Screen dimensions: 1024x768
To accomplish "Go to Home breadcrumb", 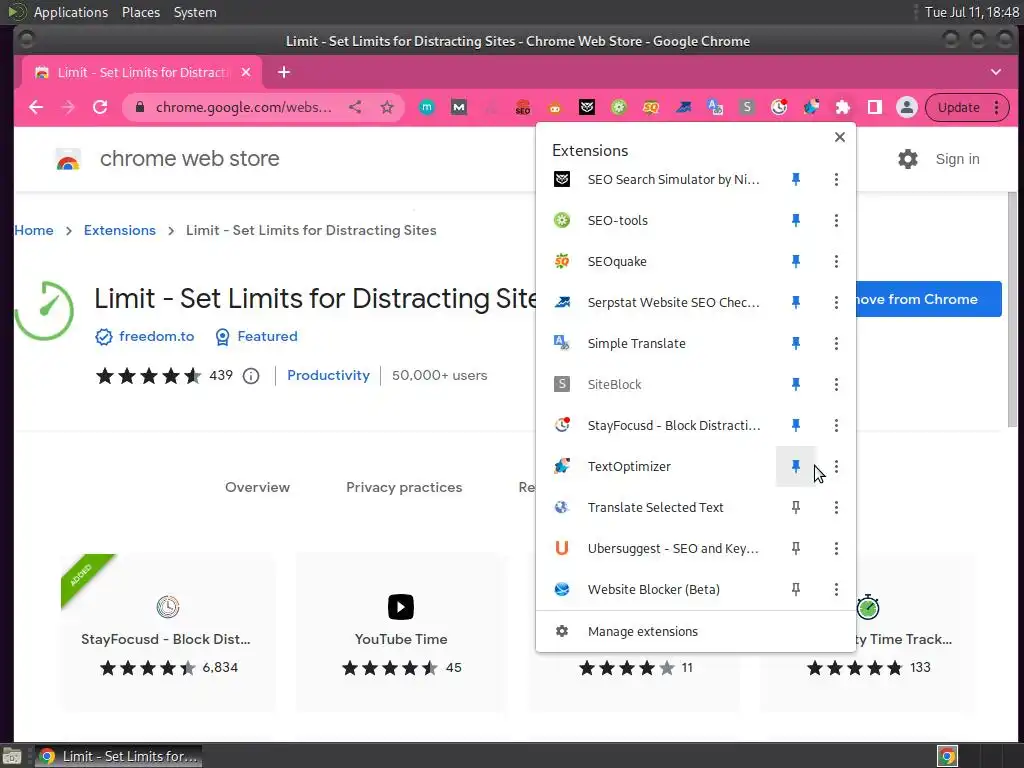I will [x=34, y=230].
